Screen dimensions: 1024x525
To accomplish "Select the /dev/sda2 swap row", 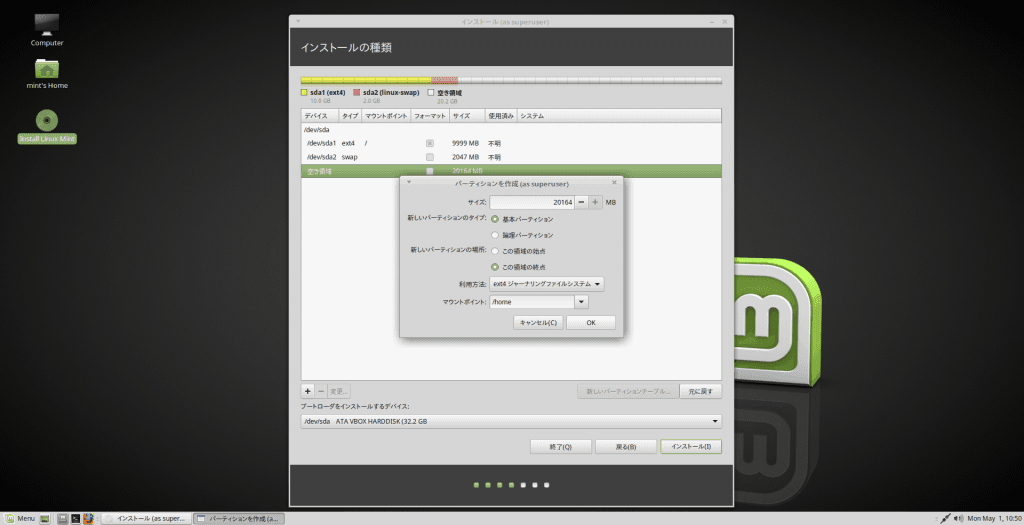I will [x=511, y=157].
